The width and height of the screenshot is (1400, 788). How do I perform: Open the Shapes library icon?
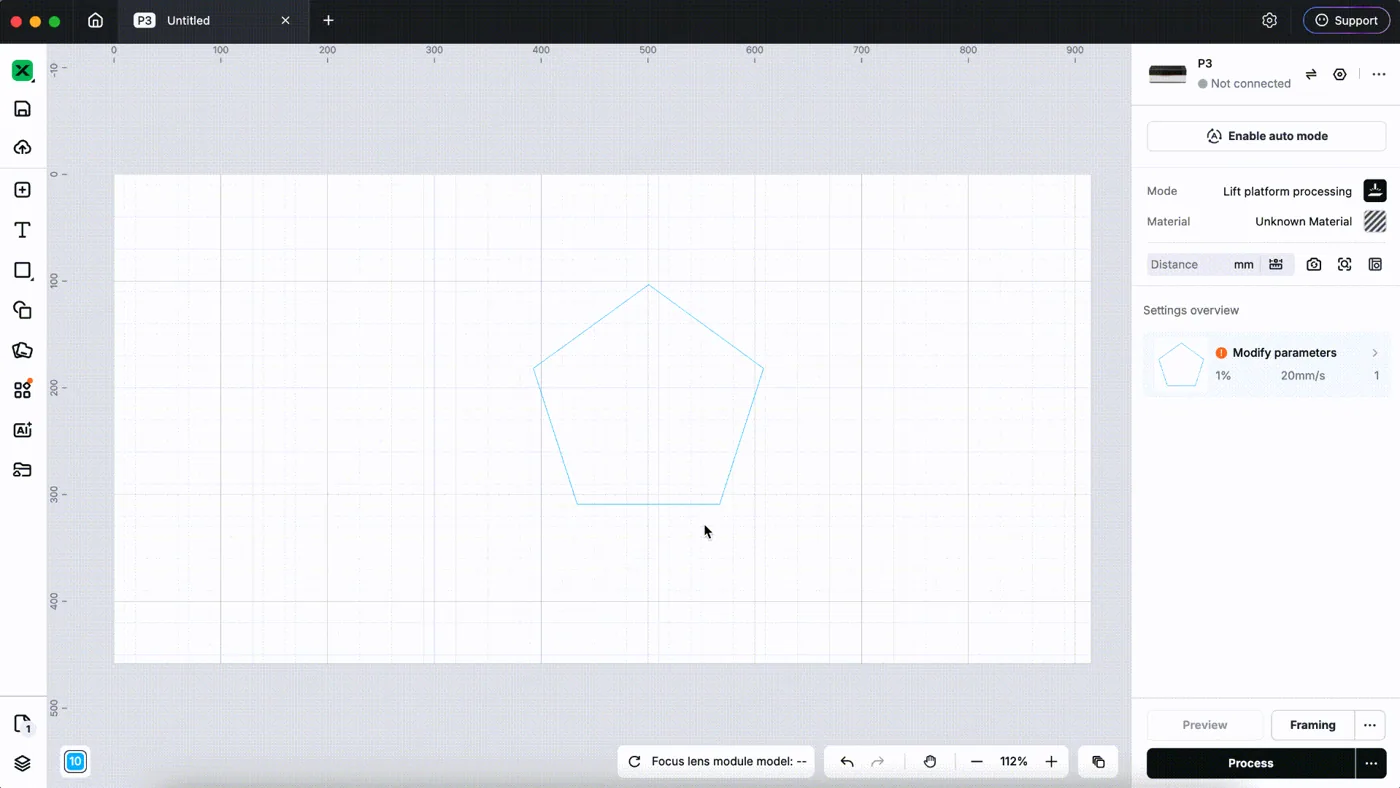point(22,310)
